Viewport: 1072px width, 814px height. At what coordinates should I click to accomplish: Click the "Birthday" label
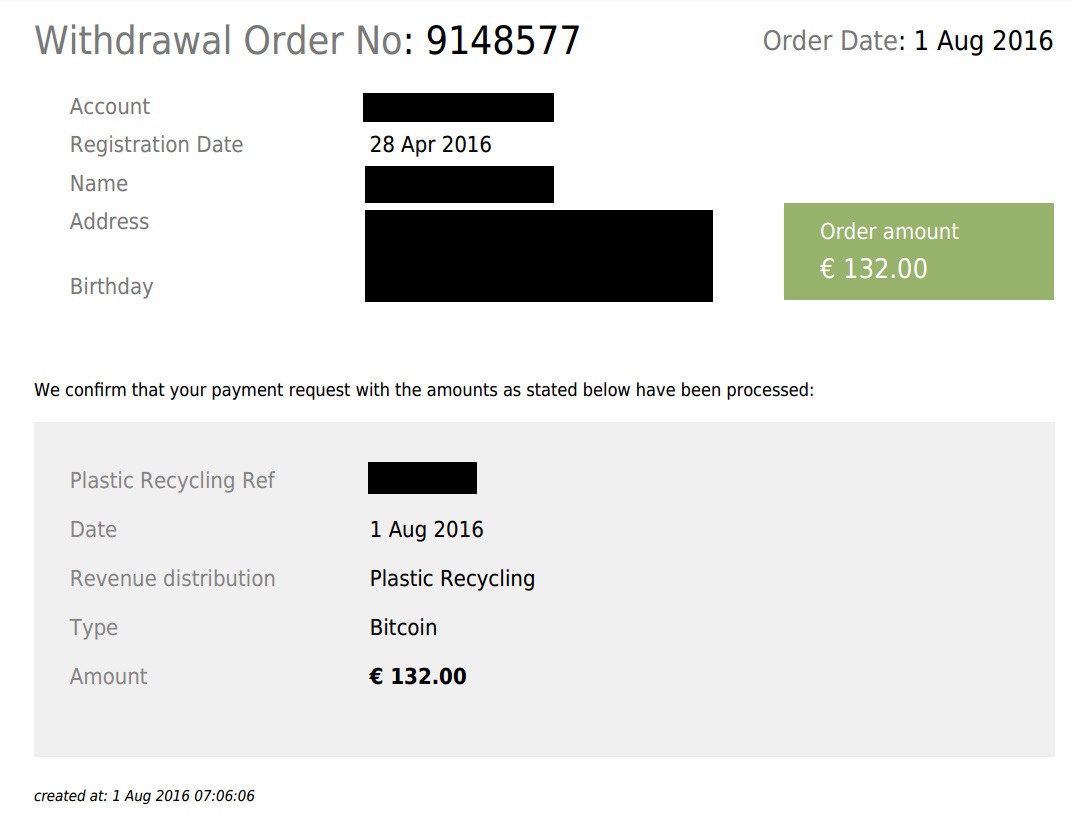(x=111, y=287)
